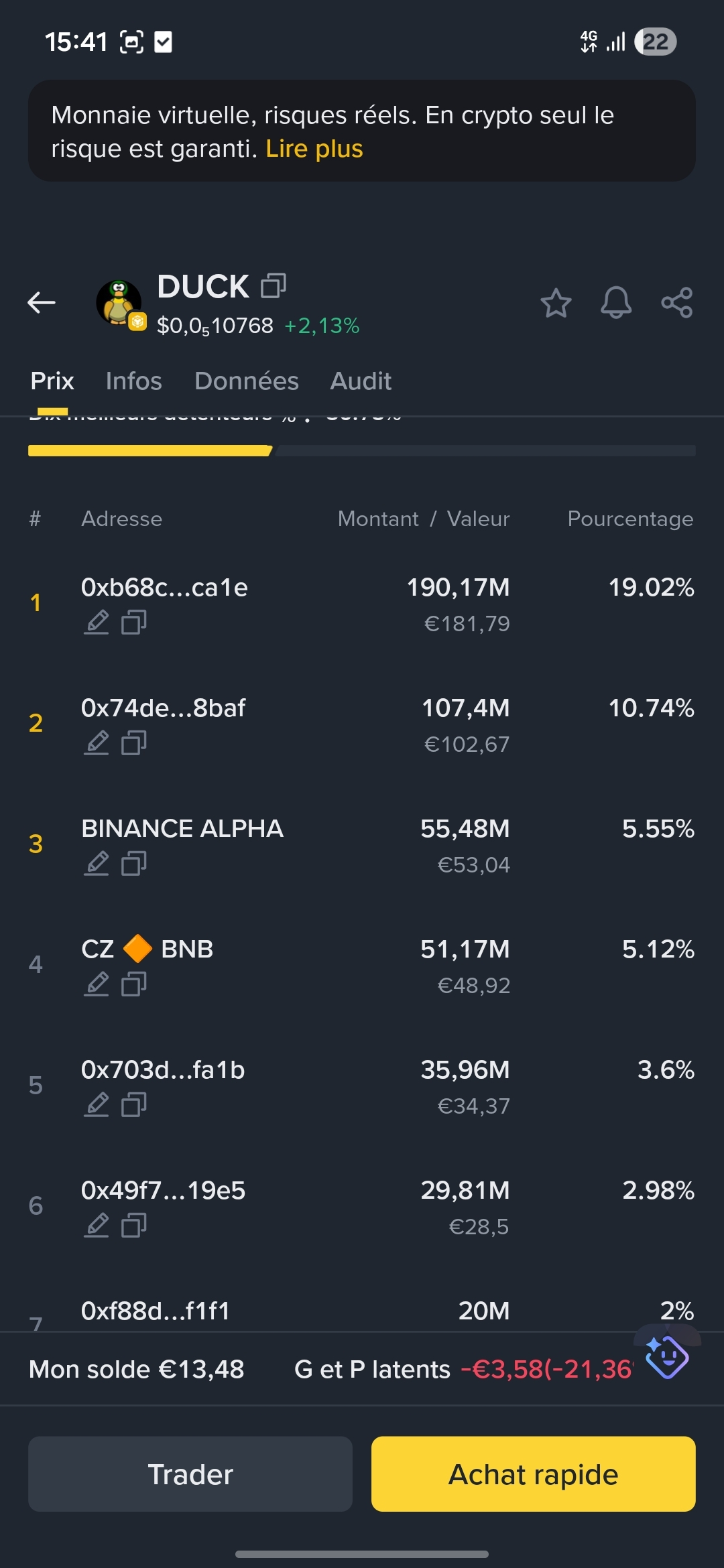This screenshot has height=1568, width=724.
Task: Open price alert bell icon
Action: pos(615,303)
